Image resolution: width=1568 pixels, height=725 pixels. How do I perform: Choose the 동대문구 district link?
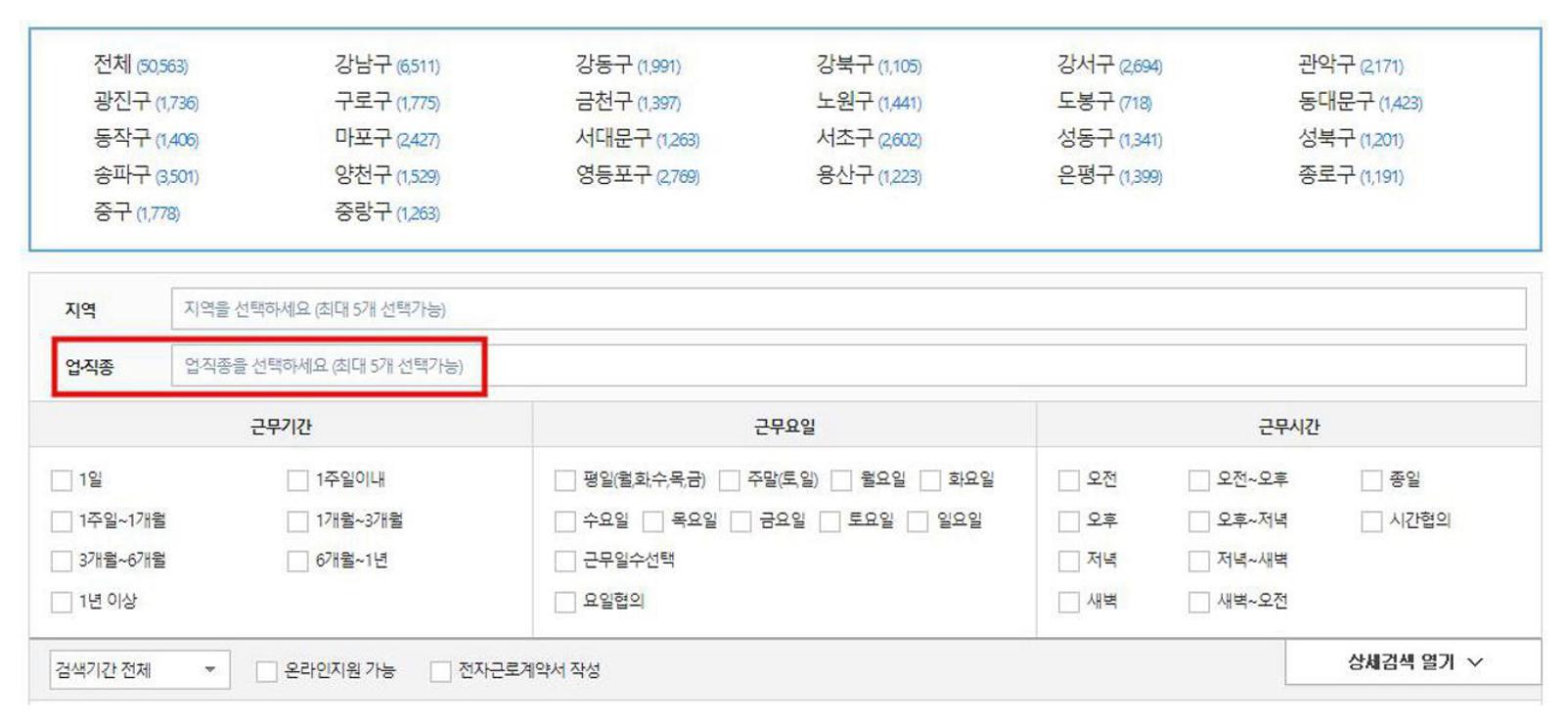[x=1360, y=102]
